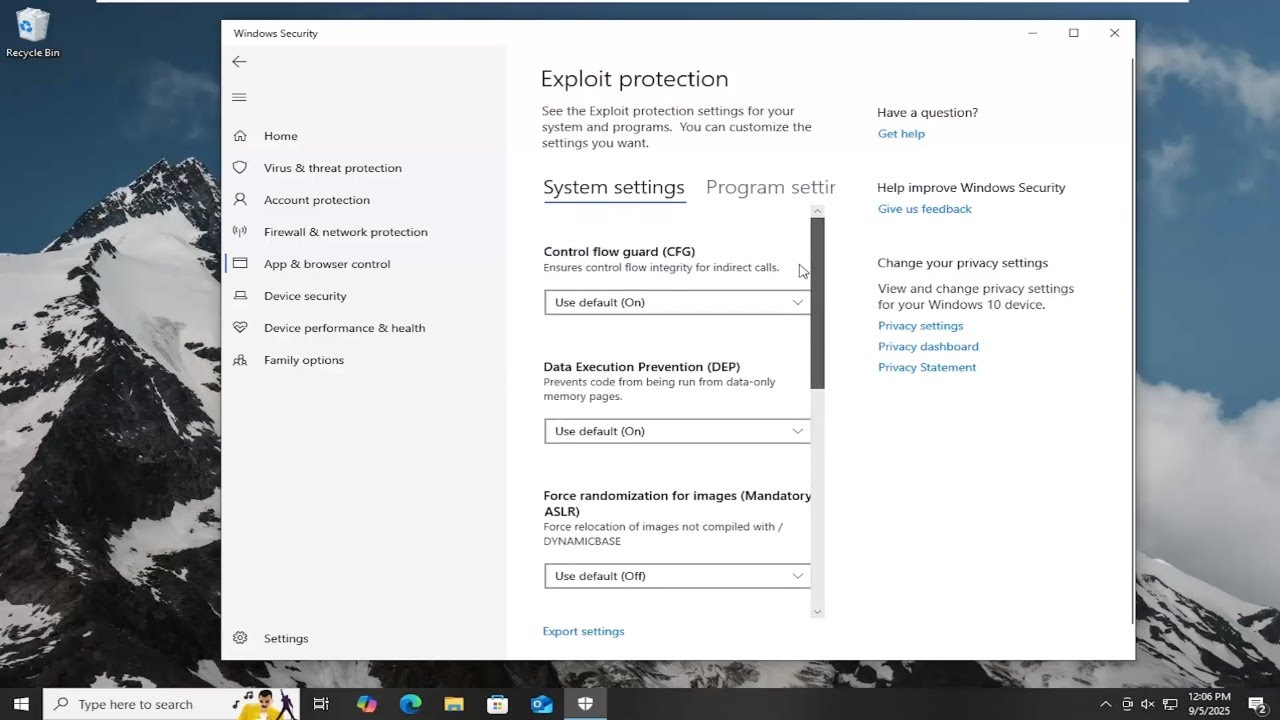Select Virus & threat protection in the sidebar

[x=363, y=168]
